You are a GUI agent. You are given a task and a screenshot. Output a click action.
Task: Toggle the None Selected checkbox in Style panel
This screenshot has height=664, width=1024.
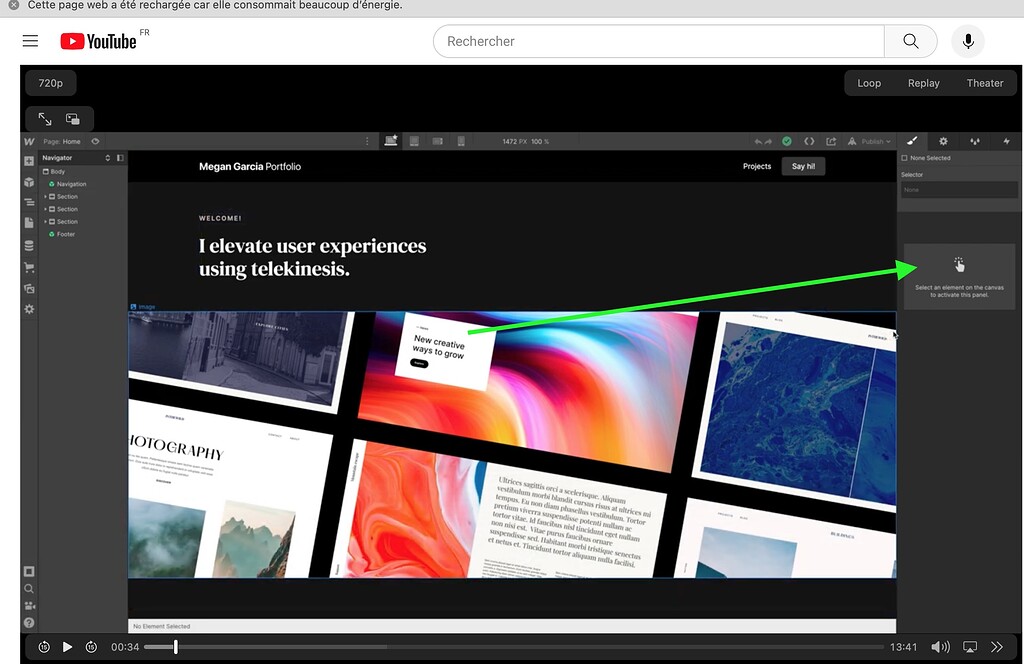click(x=905, y=157)
